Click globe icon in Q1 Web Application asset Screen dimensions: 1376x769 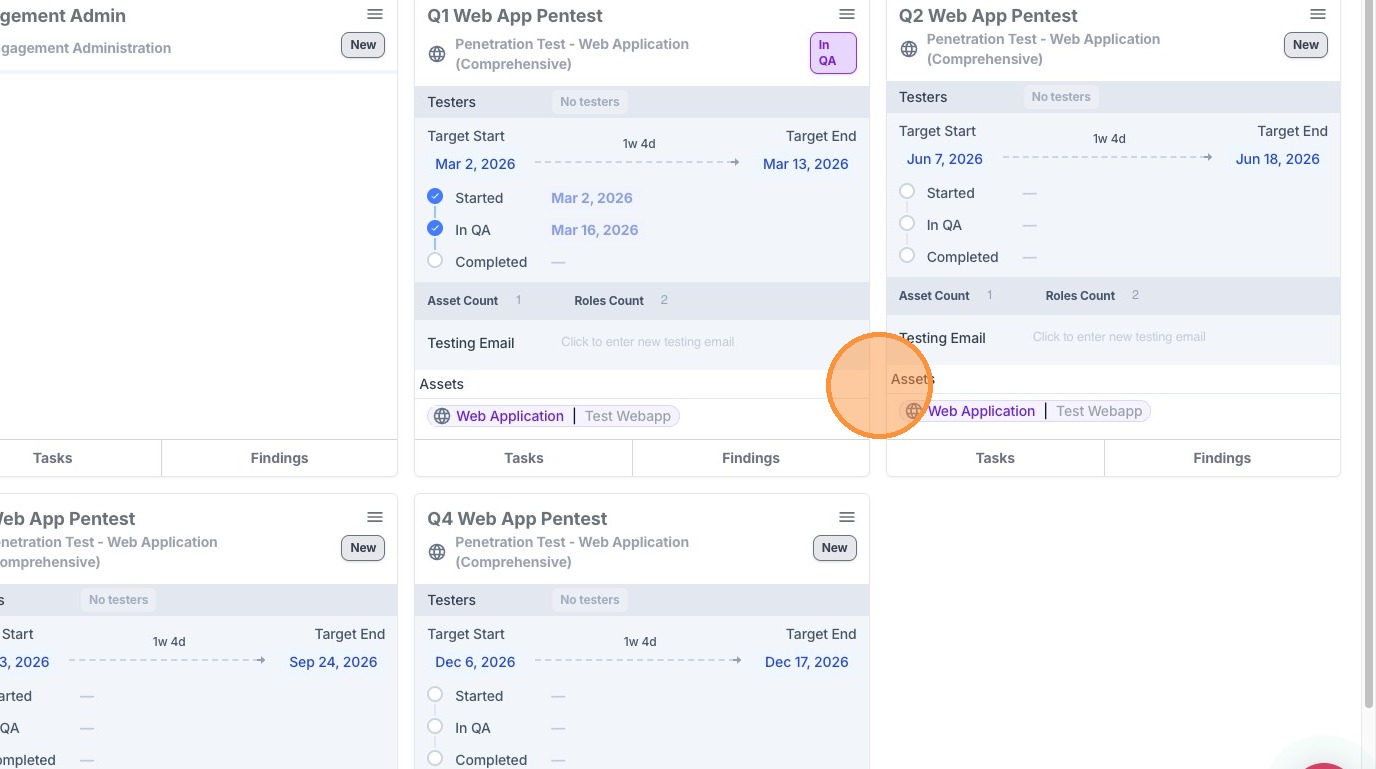(x=442, y=416)
